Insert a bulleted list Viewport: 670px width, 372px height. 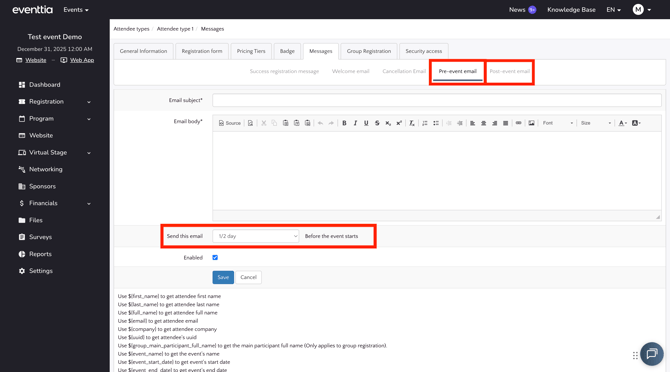pos(436,123)
